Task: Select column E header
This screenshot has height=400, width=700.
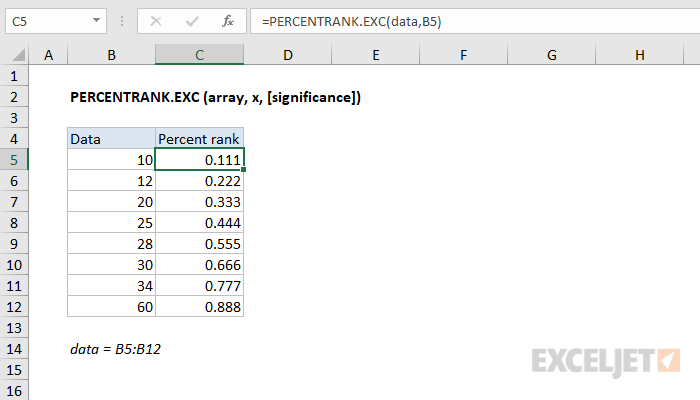Action: (x=375, y=55)
